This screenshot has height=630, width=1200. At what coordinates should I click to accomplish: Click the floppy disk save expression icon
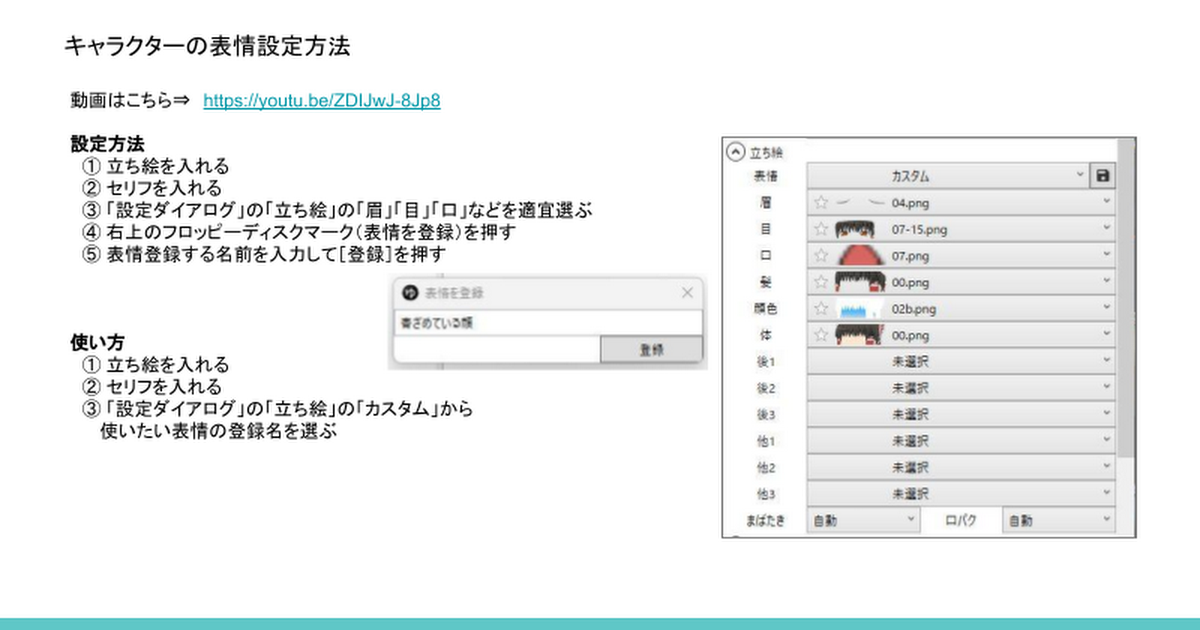[x=1103, y=176]
